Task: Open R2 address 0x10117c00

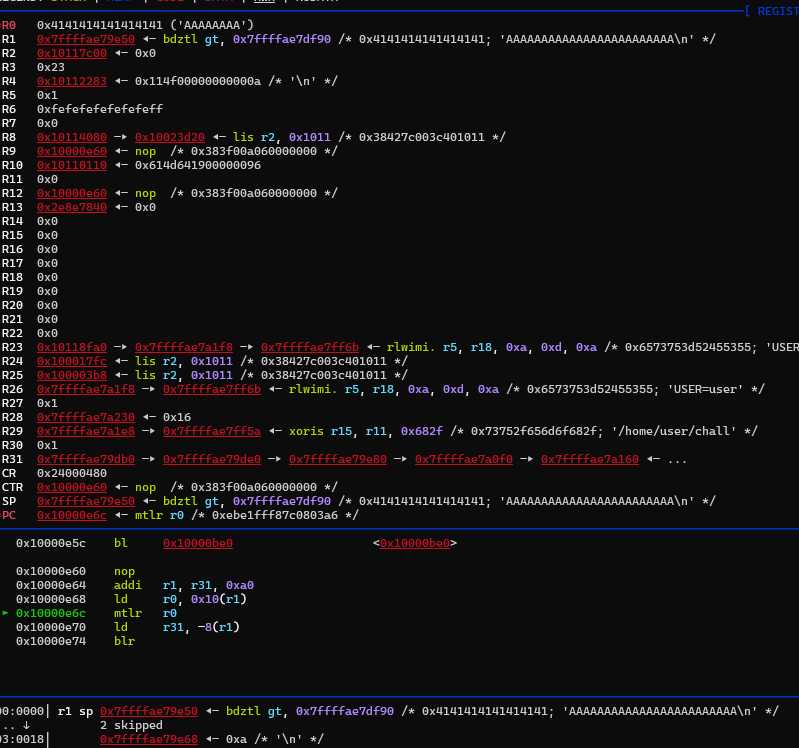Action: point(71,53)
